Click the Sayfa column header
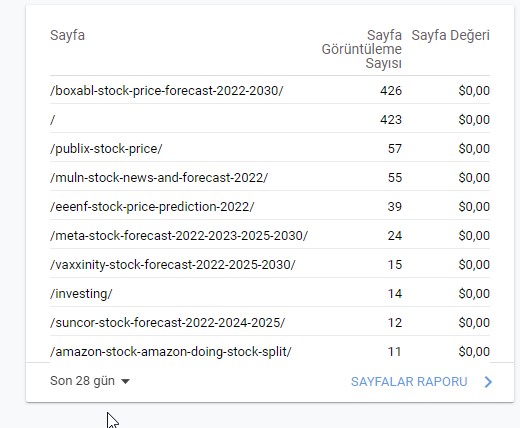Viewport: 520px width, 428px height. tap(67, 35)
